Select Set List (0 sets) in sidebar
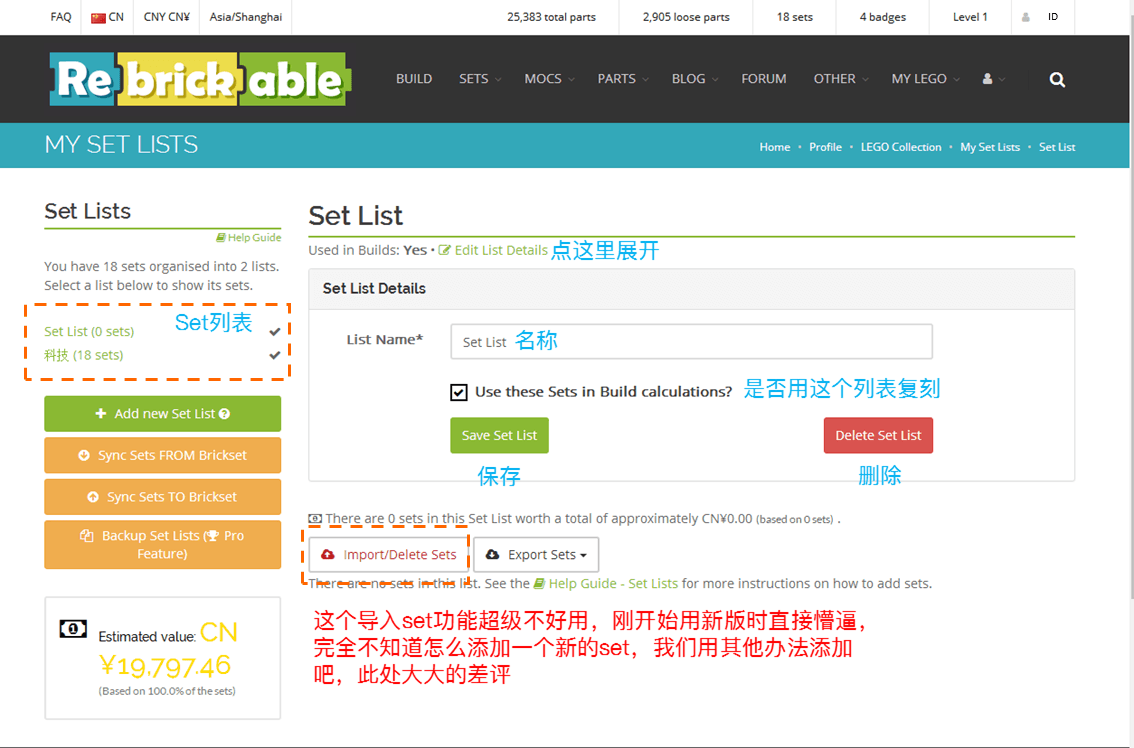The image size is (1134, 748). 89,331
